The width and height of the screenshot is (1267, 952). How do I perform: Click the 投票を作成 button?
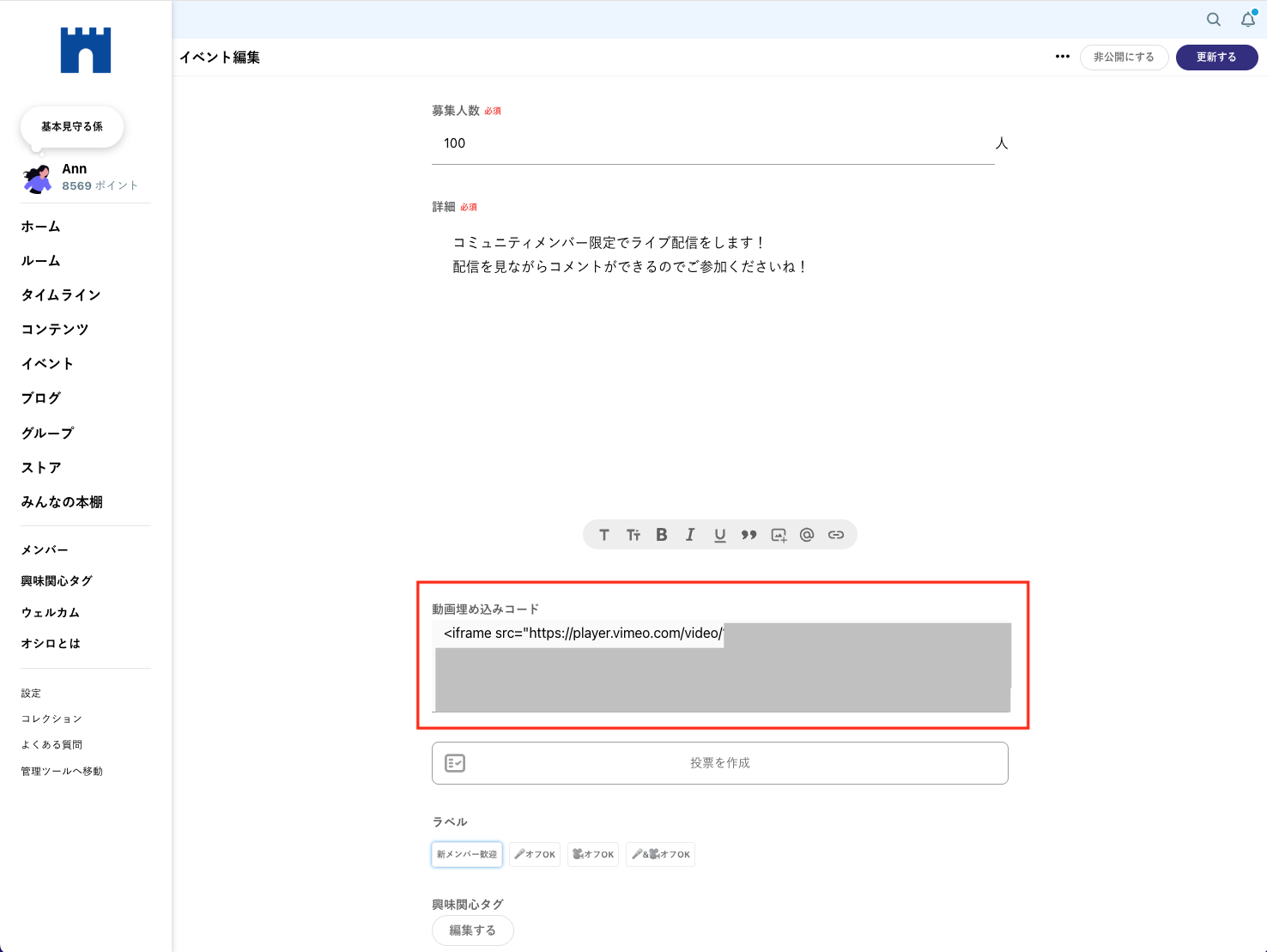(x=719, y=763)
